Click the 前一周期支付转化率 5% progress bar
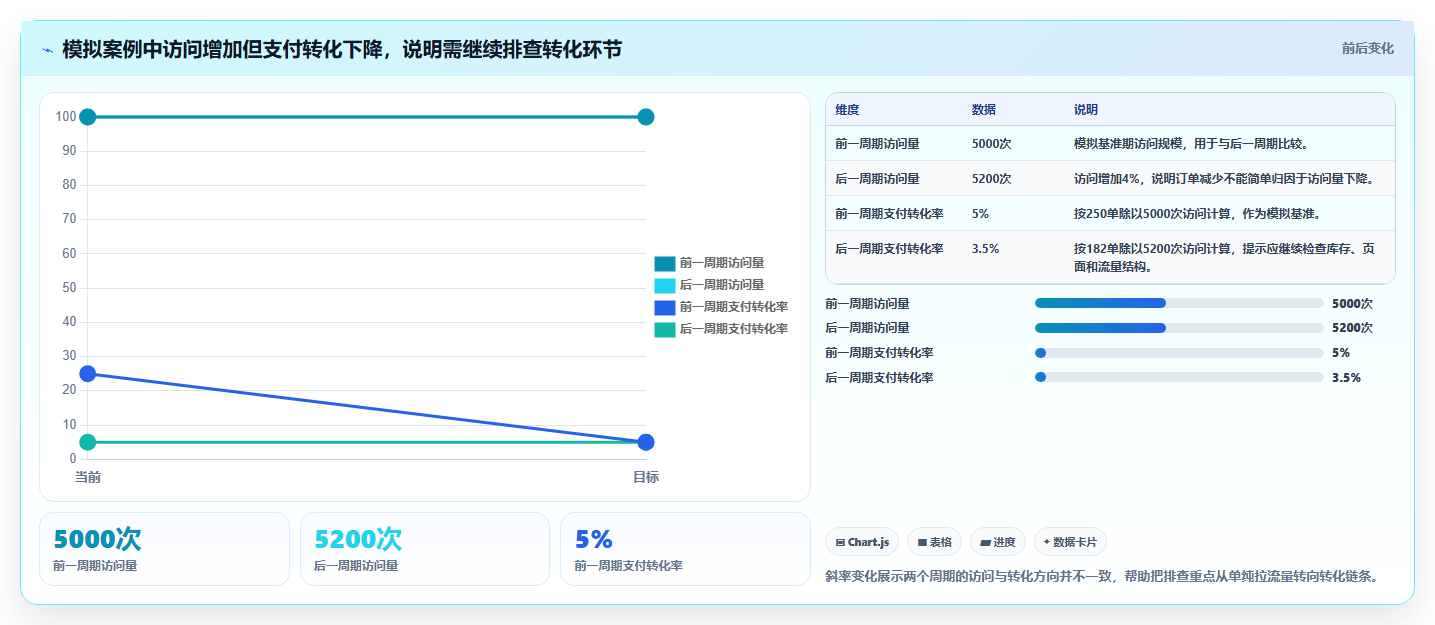 (1179, 353)
